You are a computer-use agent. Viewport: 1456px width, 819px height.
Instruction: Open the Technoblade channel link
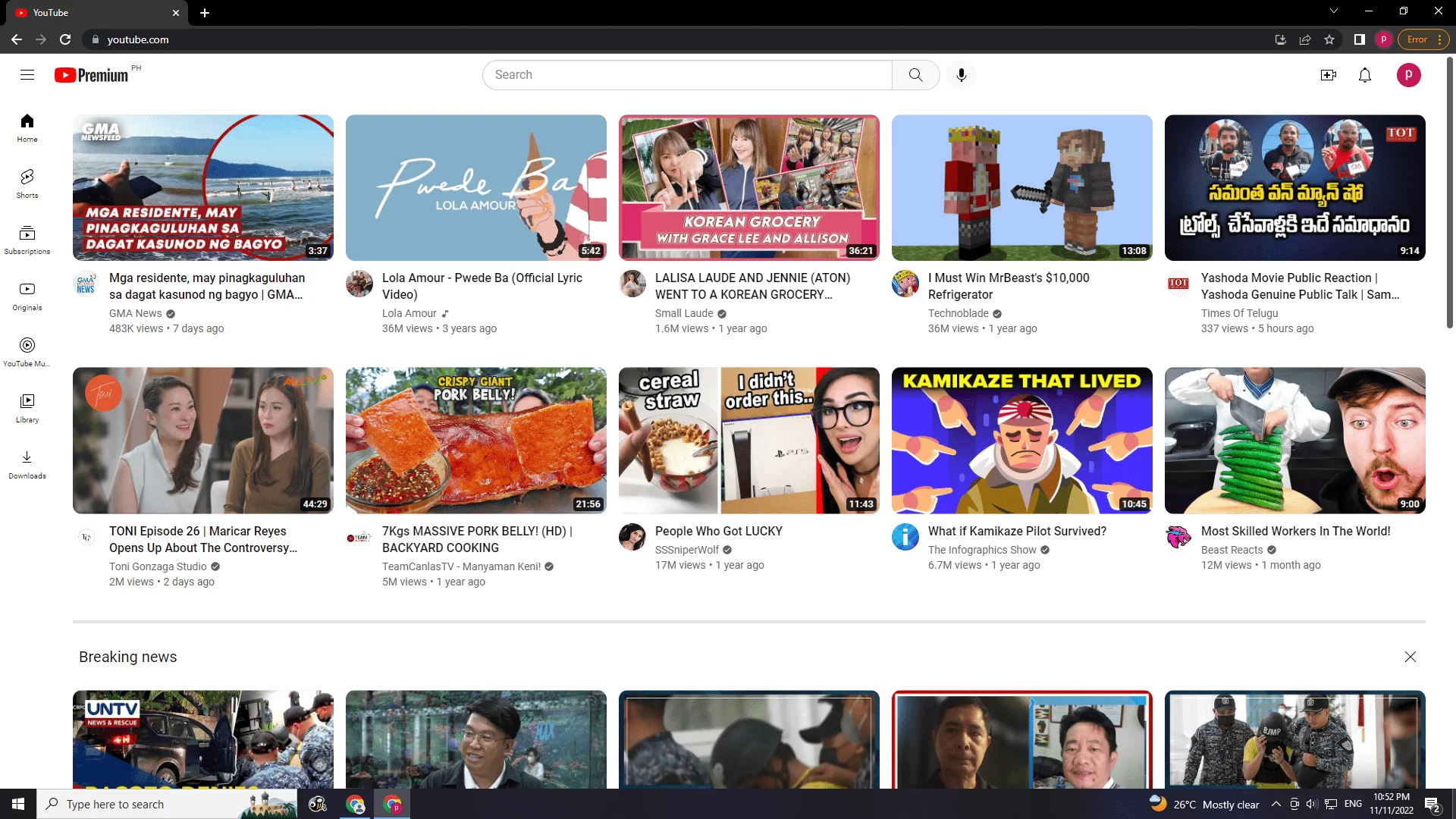pos(958,313)
